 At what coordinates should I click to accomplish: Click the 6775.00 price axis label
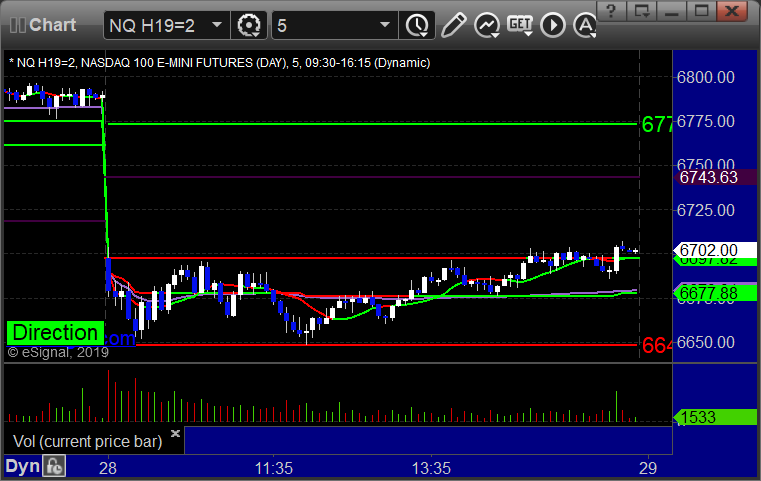(706, 121)
